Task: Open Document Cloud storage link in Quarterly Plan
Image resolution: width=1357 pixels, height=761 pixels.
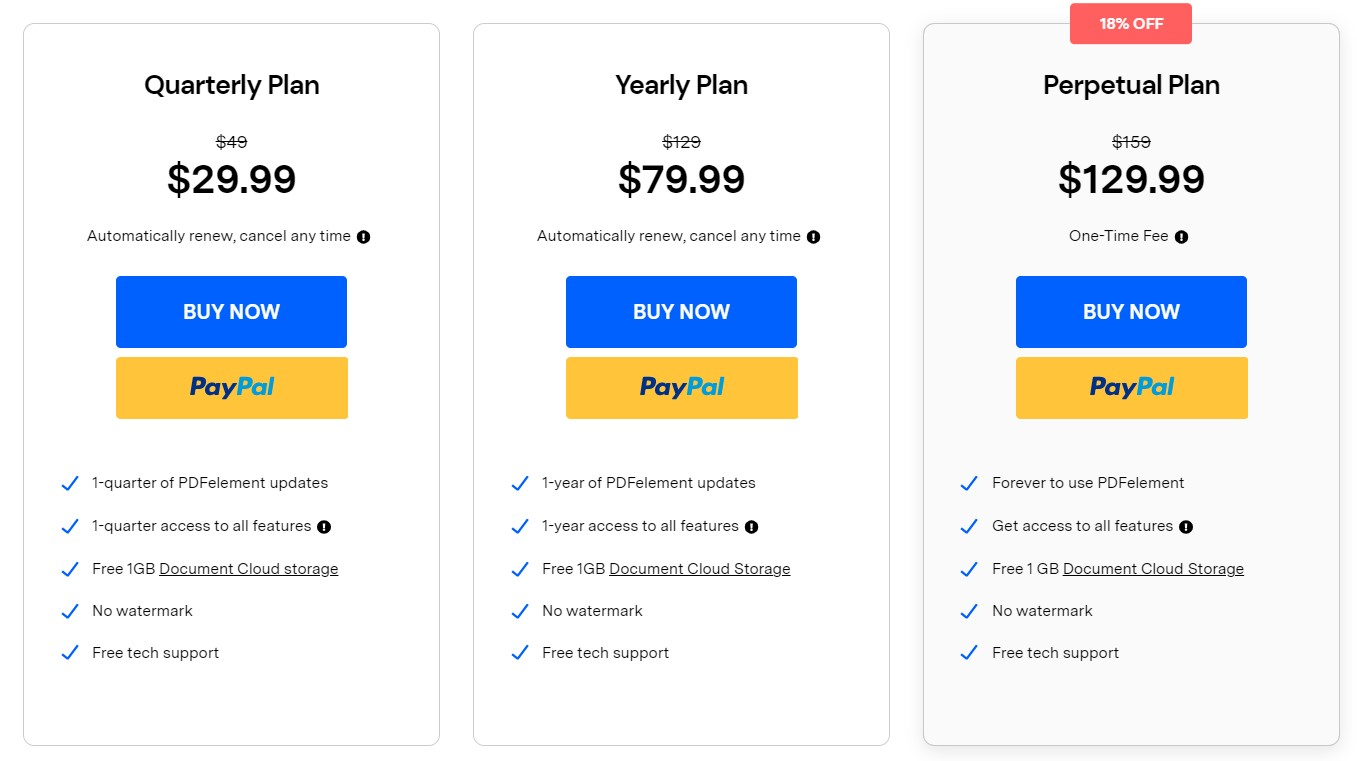Action: [249, 569]
